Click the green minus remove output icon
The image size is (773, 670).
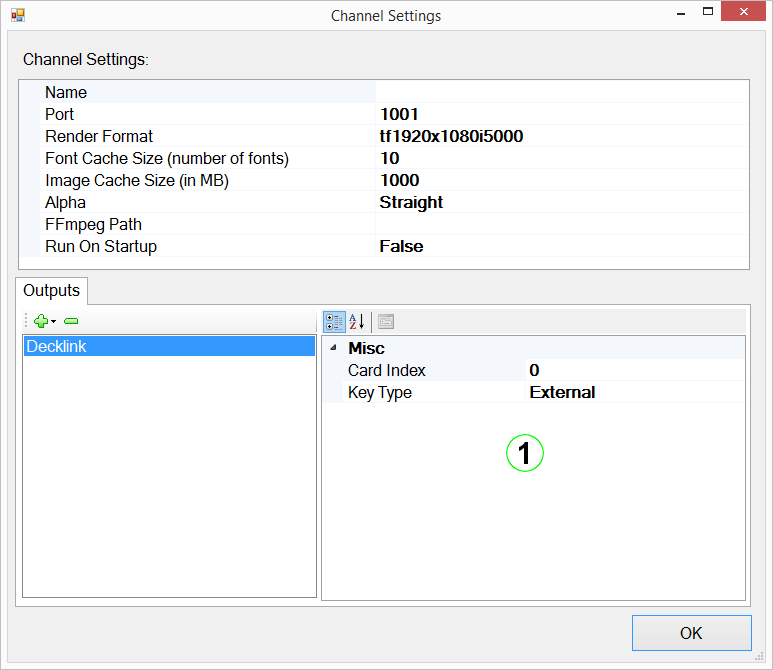(x=71, y=322)
